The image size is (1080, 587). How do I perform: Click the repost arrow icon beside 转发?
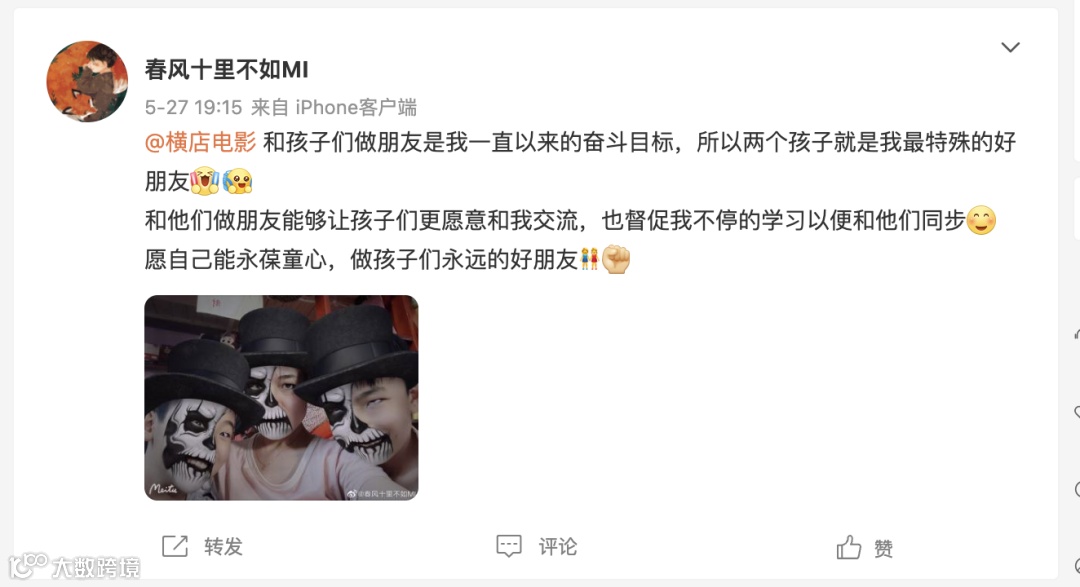click(x=175, y=546)
